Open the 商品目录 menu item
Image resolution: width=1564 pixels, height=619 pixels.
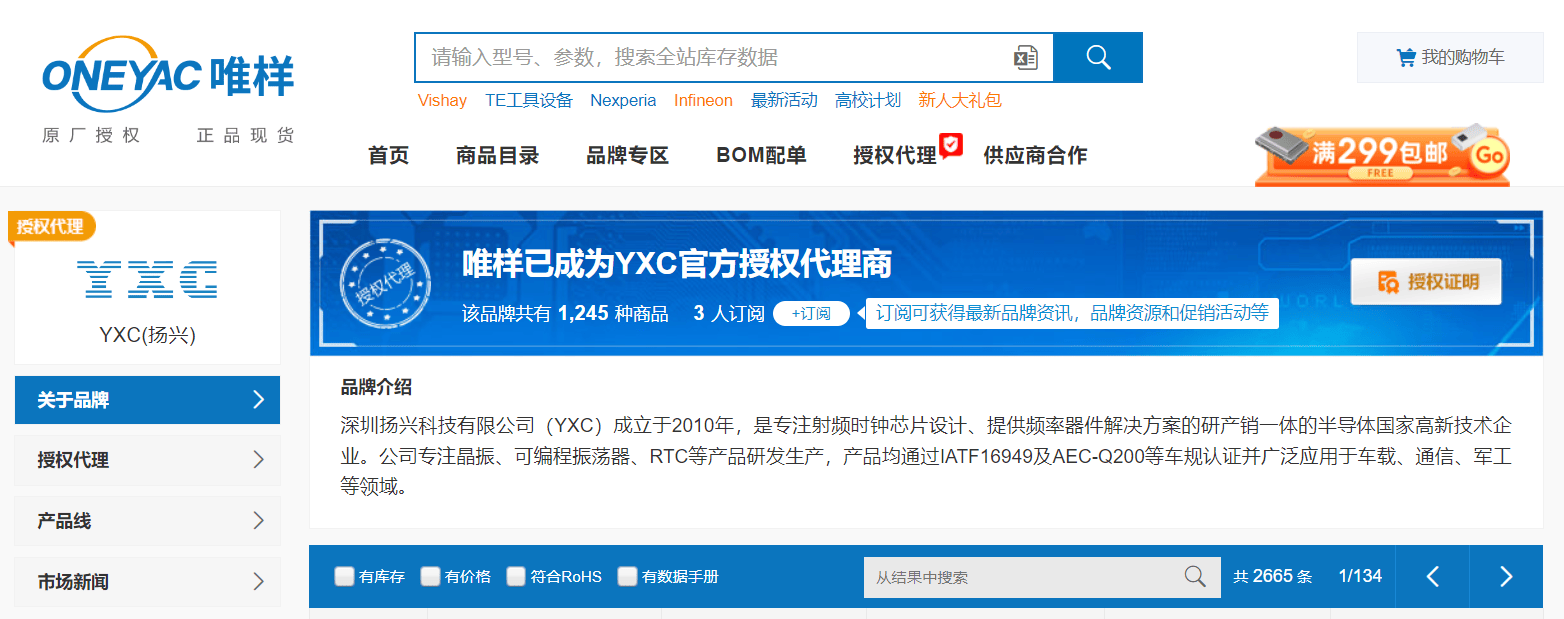click(x=497, y=155)
